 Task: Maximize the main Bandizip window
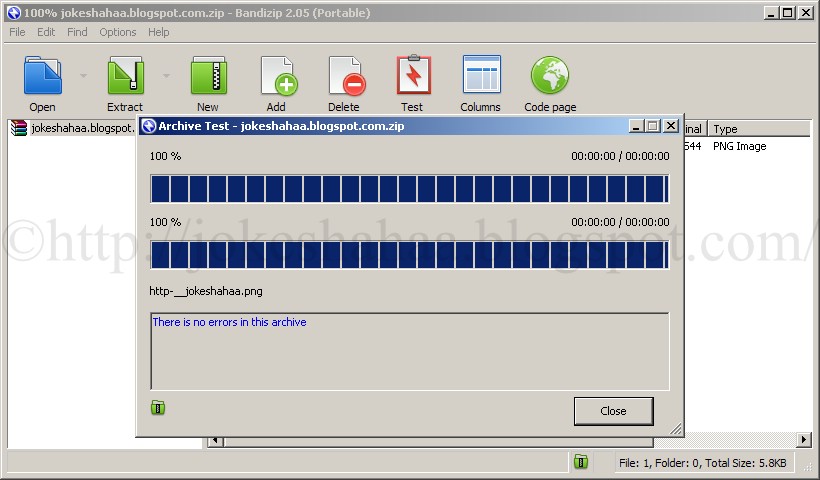pyautogui.click(x=788, y=13)
